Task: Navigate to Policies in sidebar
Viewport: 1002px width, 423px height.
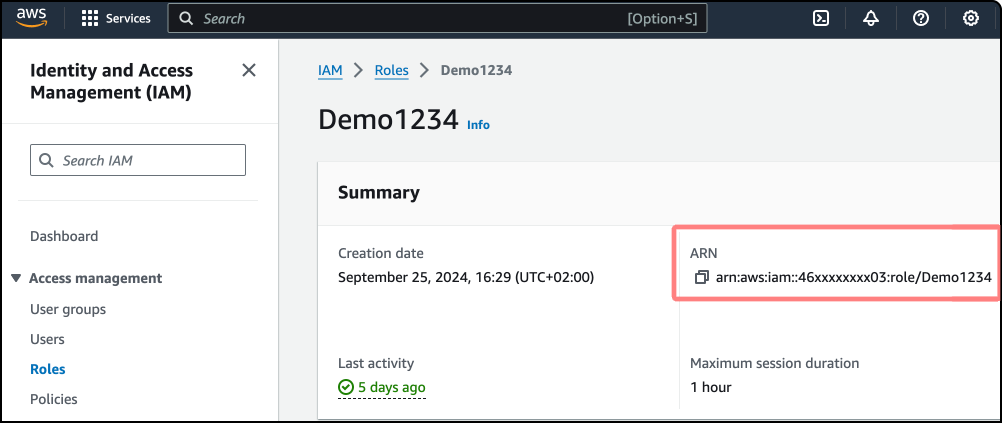Action: click(53, 399)
